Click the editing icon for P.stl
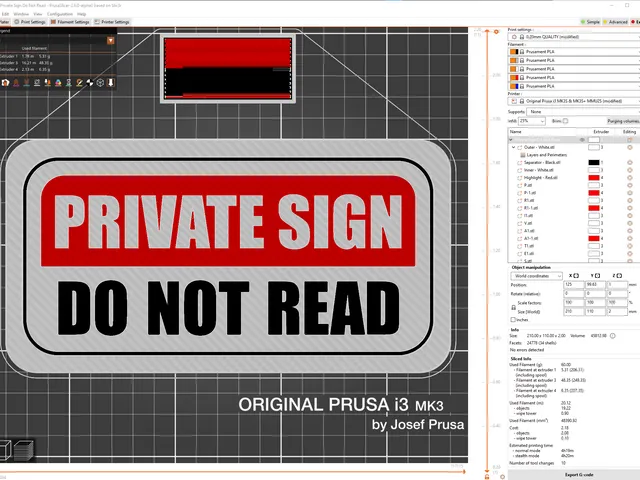This screenshot has width=640, height=480. tap(630, 185)
